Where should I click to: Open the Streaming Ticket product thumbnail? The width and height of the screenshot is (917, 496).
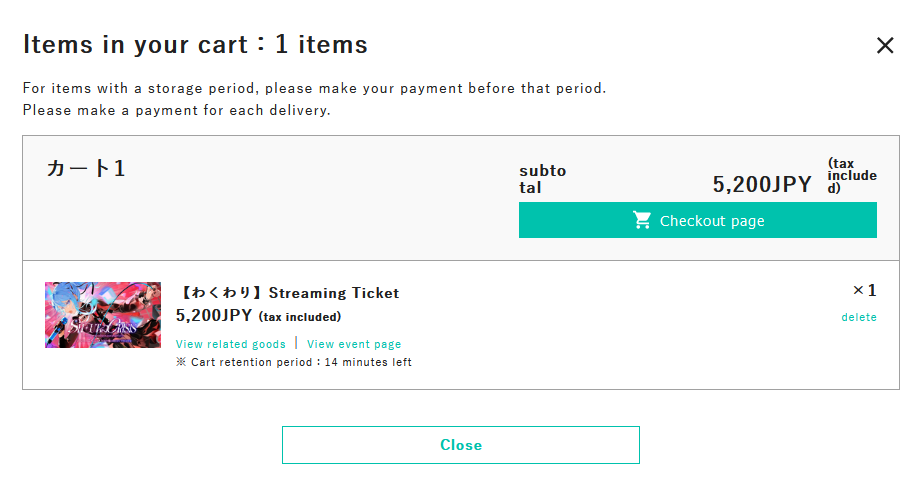103,315
